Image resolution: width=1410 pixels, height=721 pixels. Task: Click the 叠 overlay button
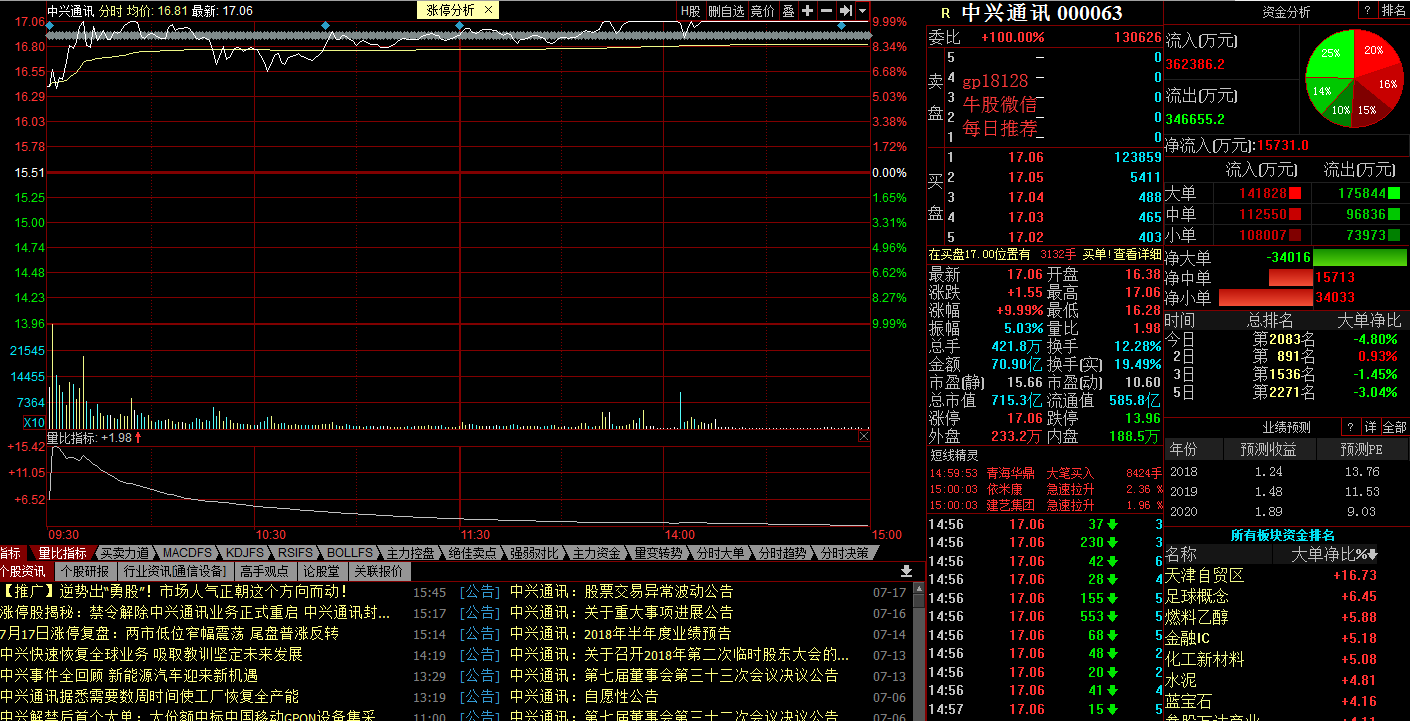tap(788, 10)
